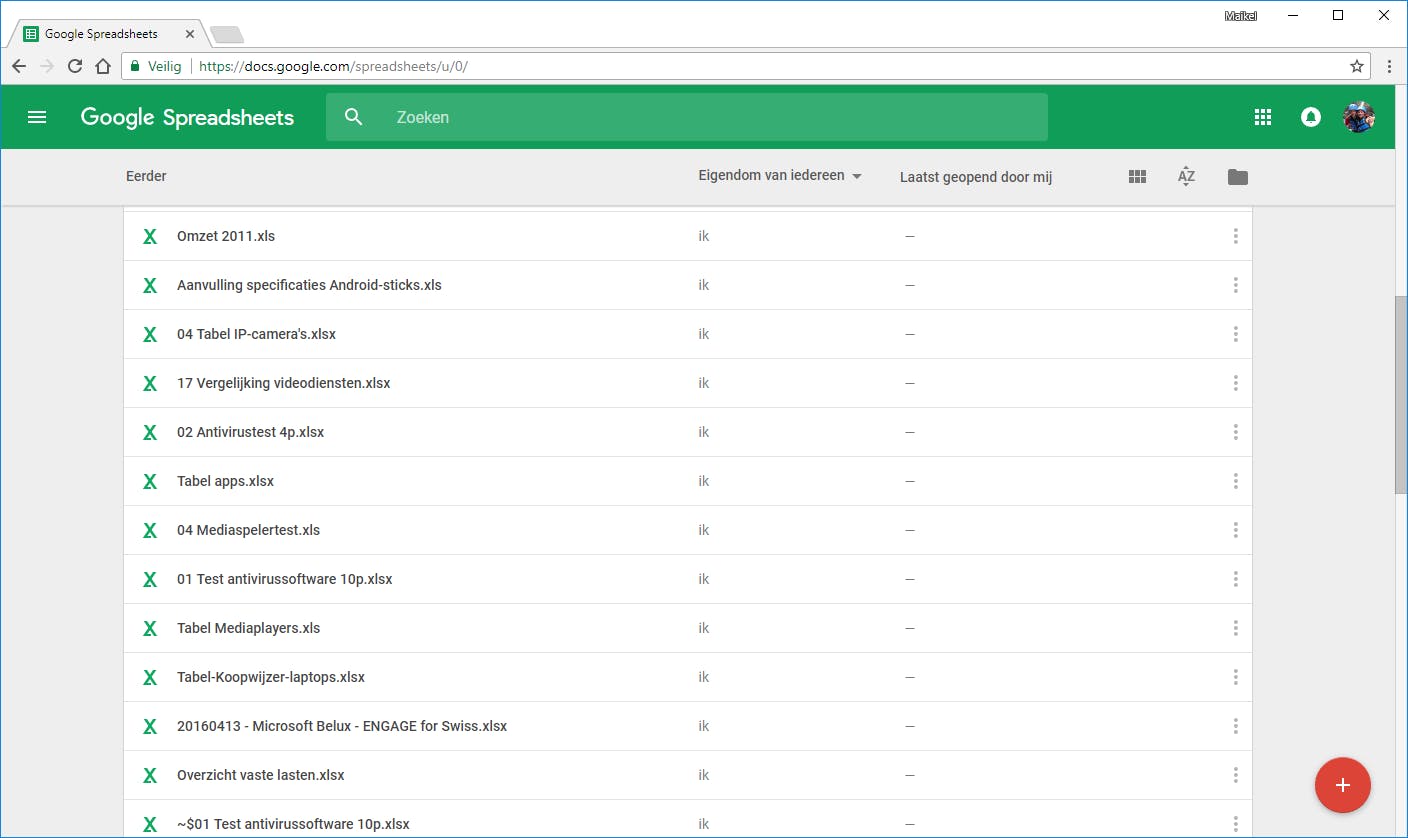Open Tabel-Koopwijzer-laptops.xlsx

pos(271,677)
